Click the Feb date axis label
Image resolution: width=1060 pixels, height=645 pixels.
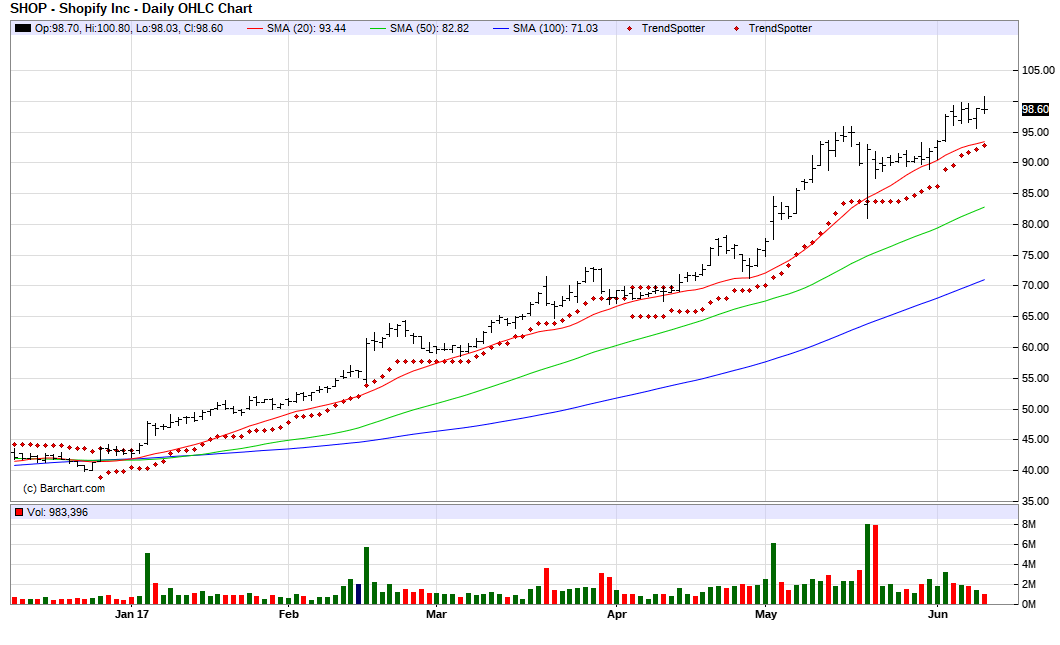(289, 615)
